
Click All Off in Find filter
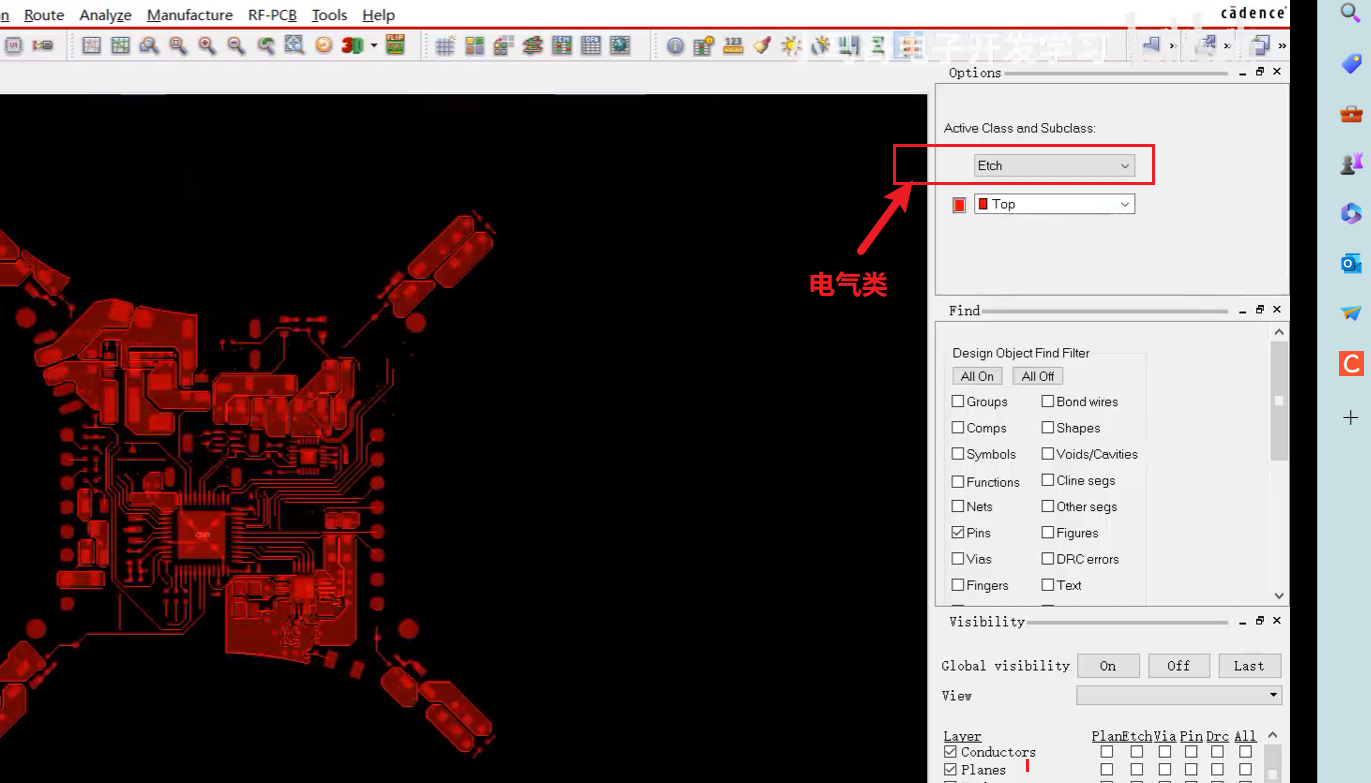click(x=1038, y=376)
